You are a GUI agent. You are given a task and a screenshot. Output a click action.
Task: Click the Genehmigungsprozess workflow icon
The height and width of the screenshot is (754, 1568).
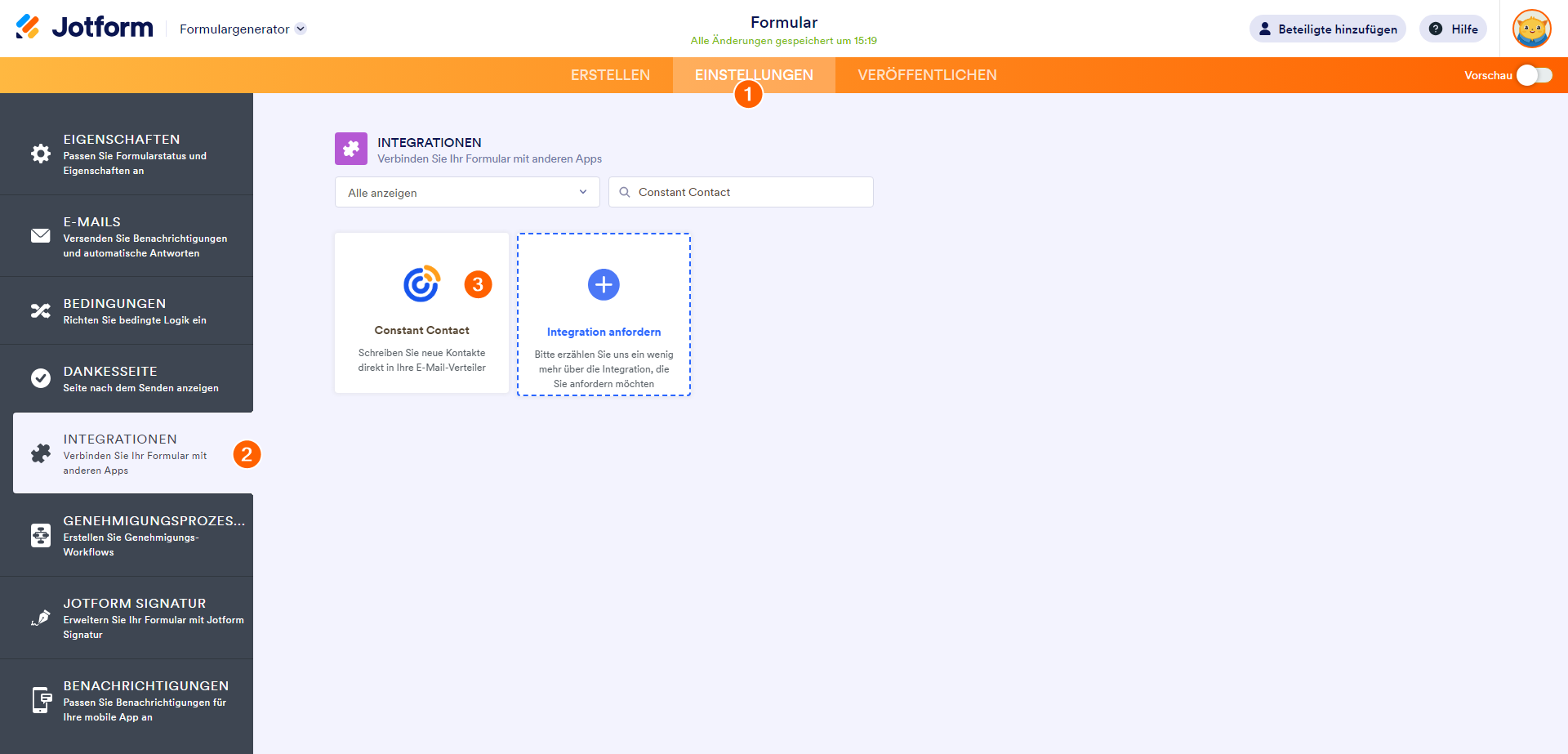pos(41,535)
